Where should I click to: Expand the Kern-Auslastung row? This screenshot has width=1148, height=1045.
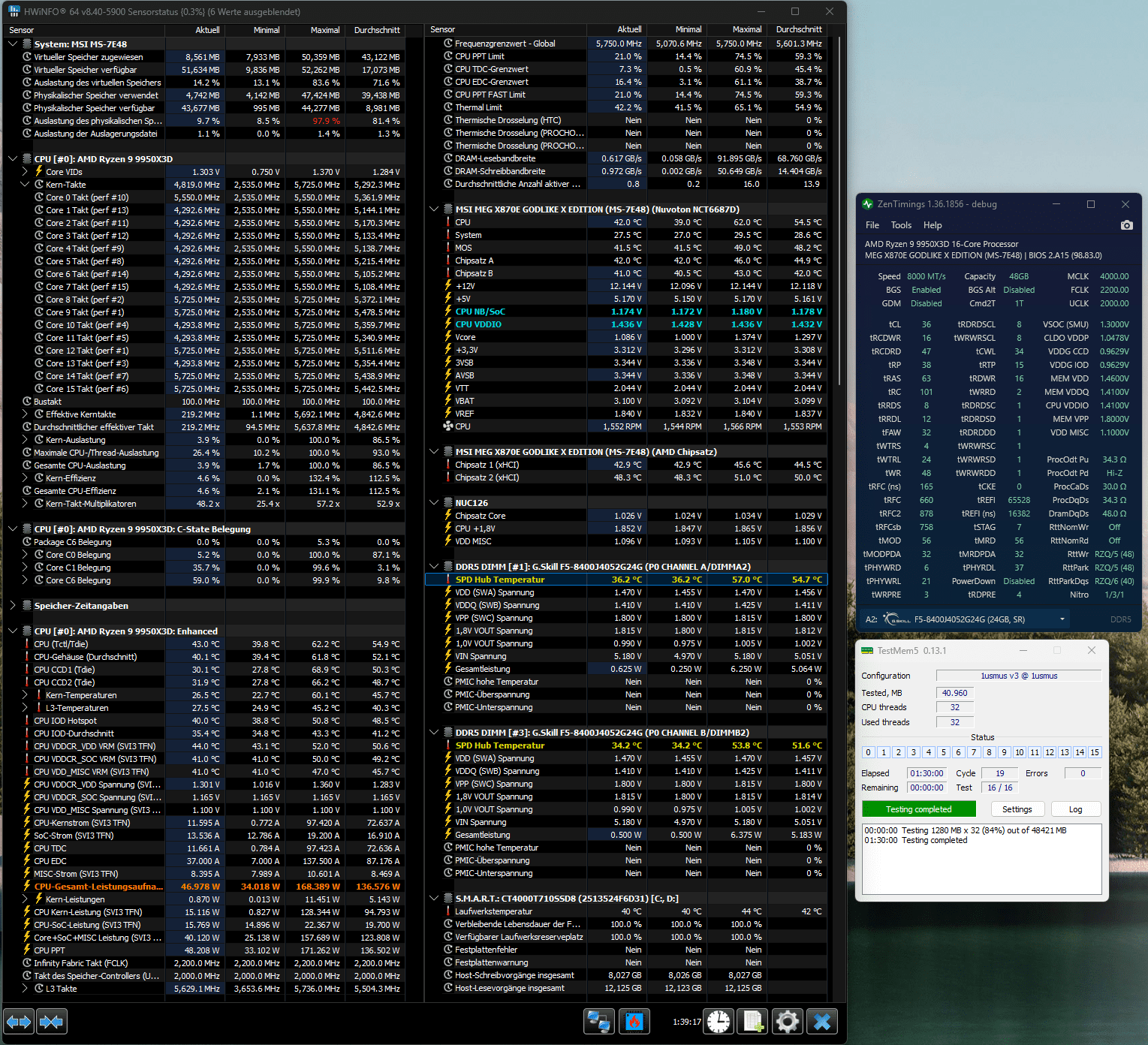(x=25, y=440)
